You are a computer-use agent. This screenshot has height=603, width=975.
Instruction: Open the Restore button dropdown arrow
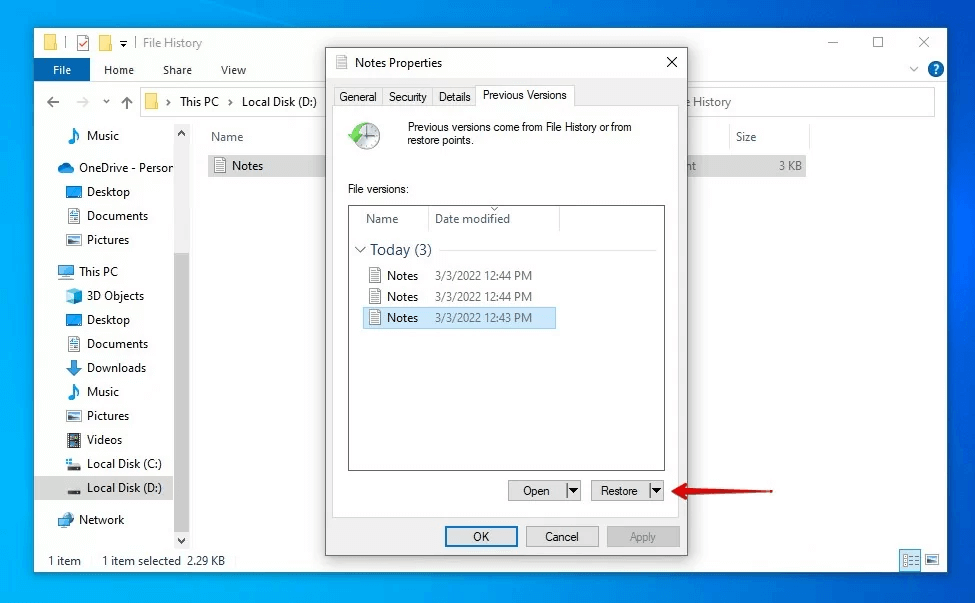tap(656, 490)
